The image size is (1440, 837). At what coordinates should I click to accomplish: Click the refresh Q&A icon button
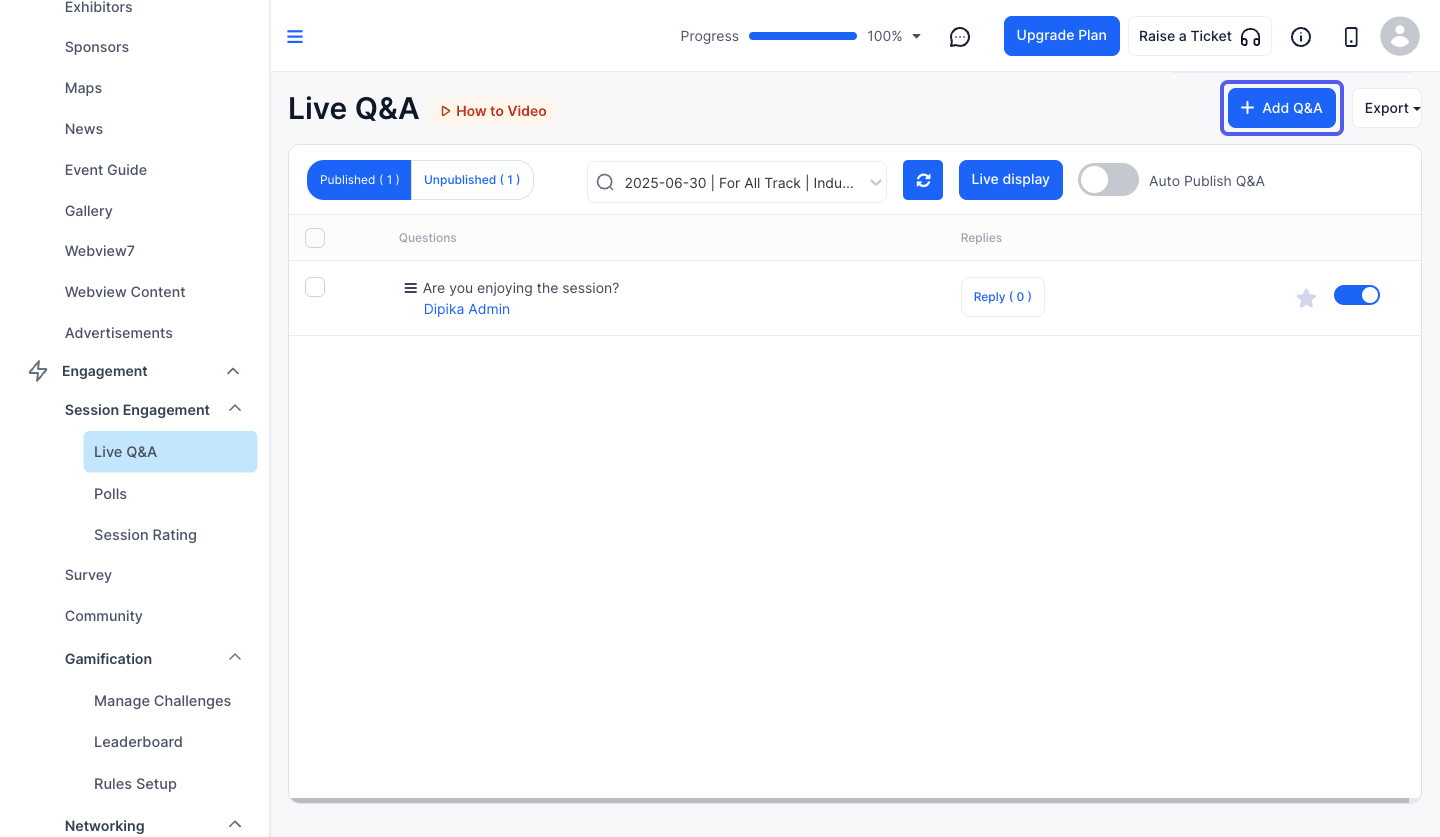click(x=923, y=180)
